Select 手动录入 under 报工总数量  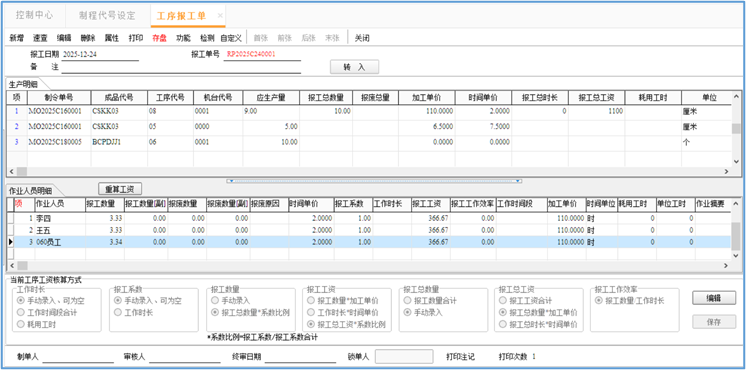tap(423, 313)
